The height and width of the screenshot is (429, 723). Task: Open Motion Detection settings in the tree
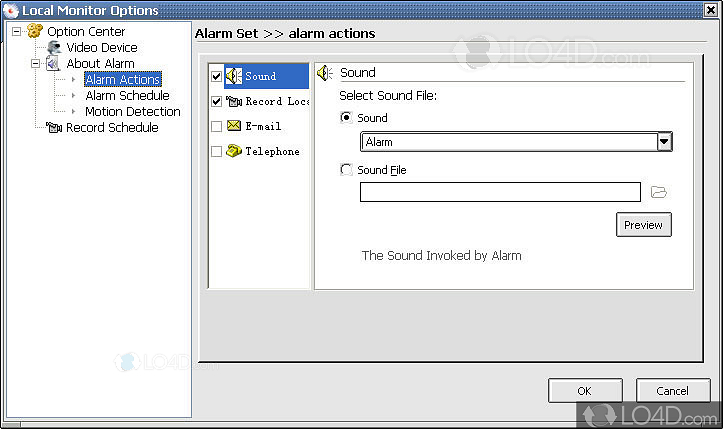(x=132, y=111)
